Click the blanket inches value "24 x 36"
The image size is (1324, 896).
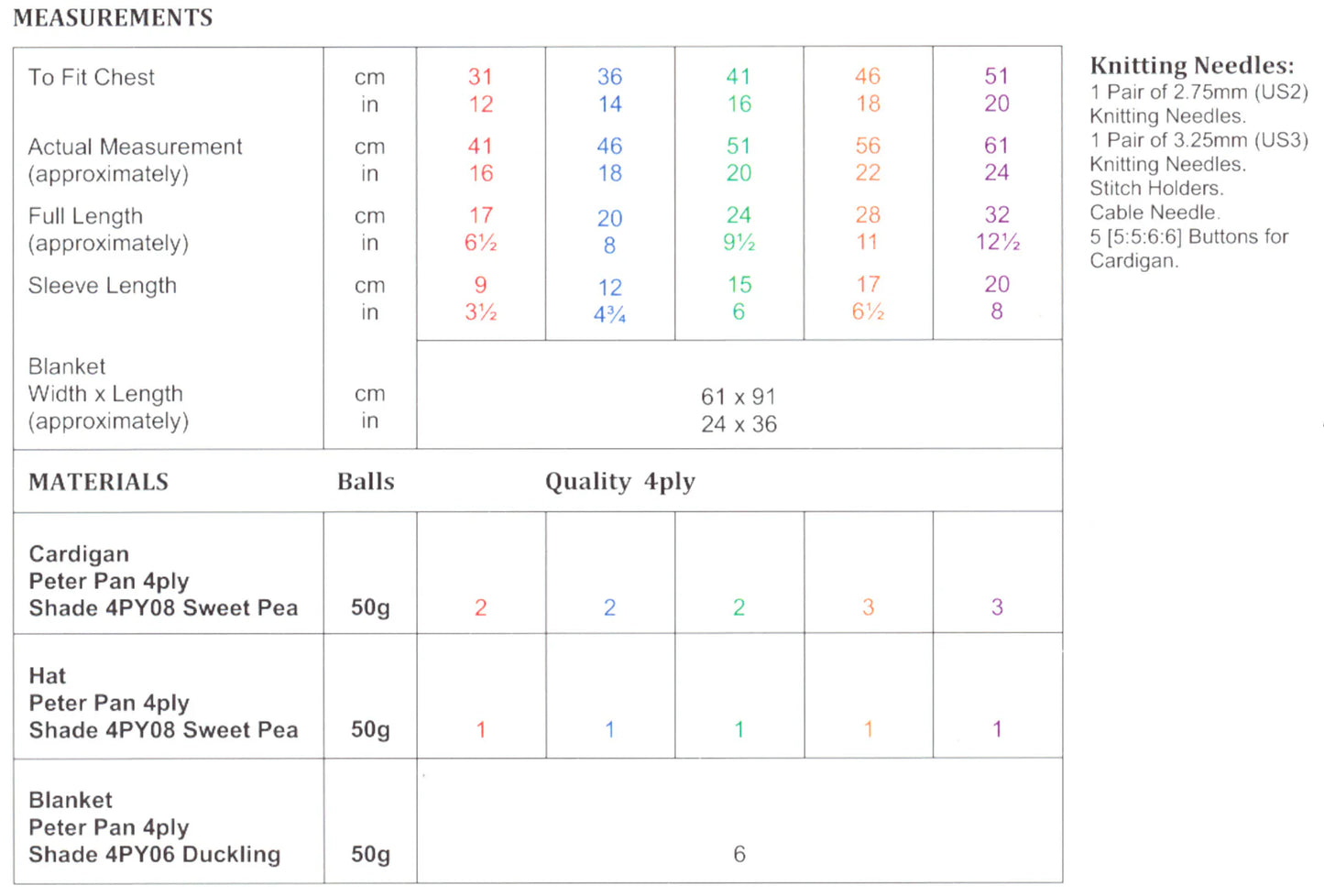tap(739, 424)
